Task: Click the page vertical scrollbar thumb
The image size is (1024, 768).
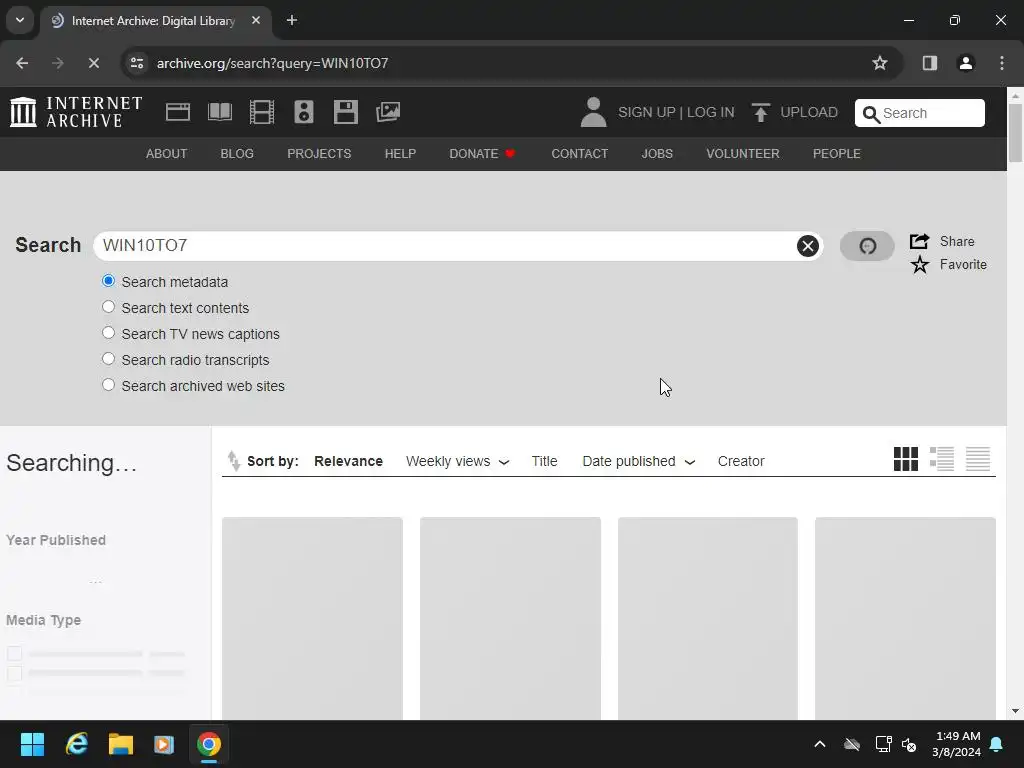Action: (1015, 133)
